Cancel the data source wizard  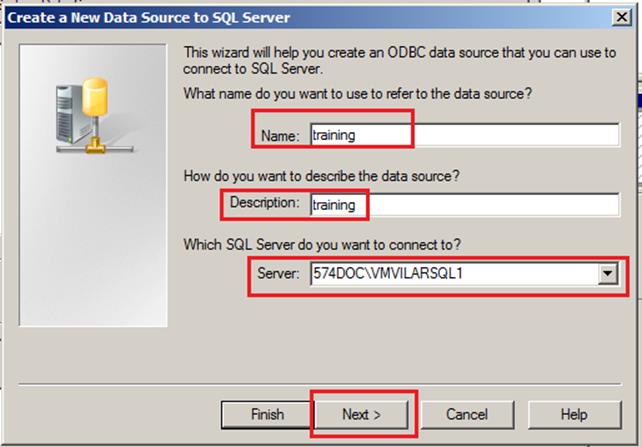pyautogui.click(x=467, y=414)
